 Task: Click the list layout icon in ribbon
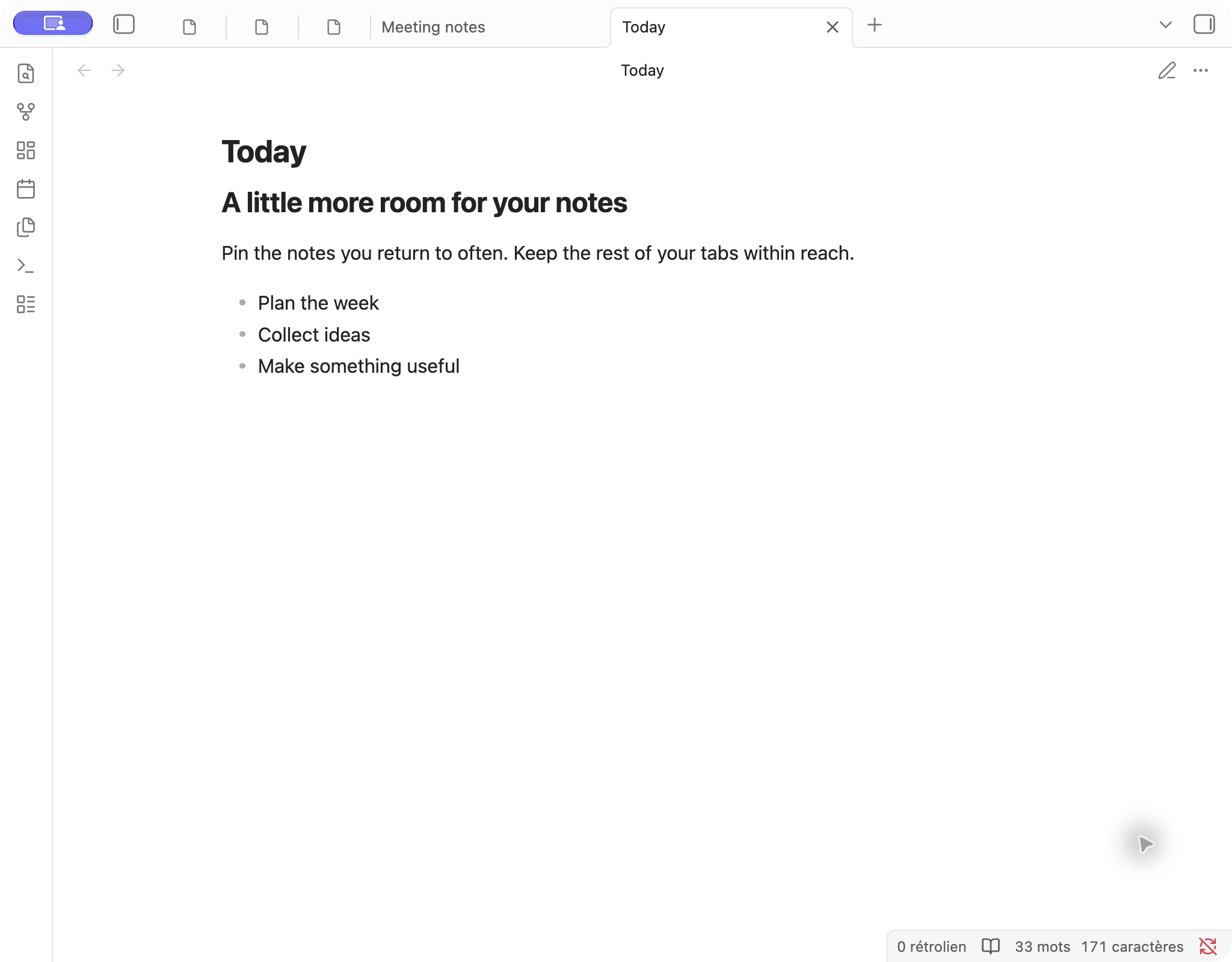26,304
